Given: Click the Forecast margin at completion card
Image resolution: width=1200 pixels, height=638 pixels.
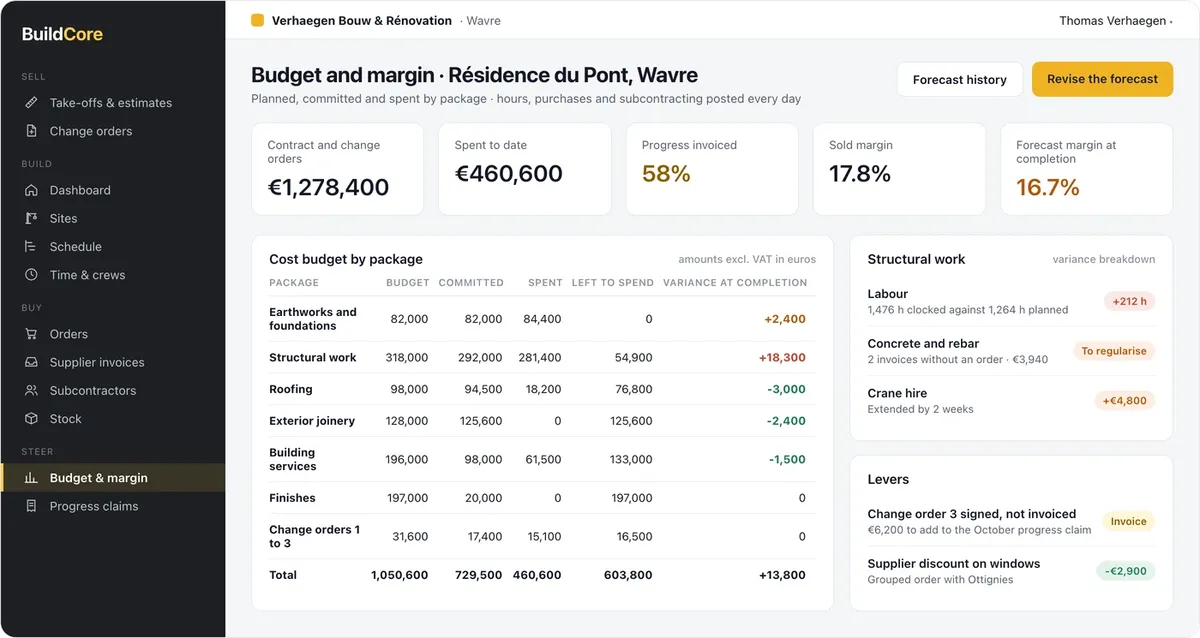Looking at the screenshot, I should point(1087,169).
